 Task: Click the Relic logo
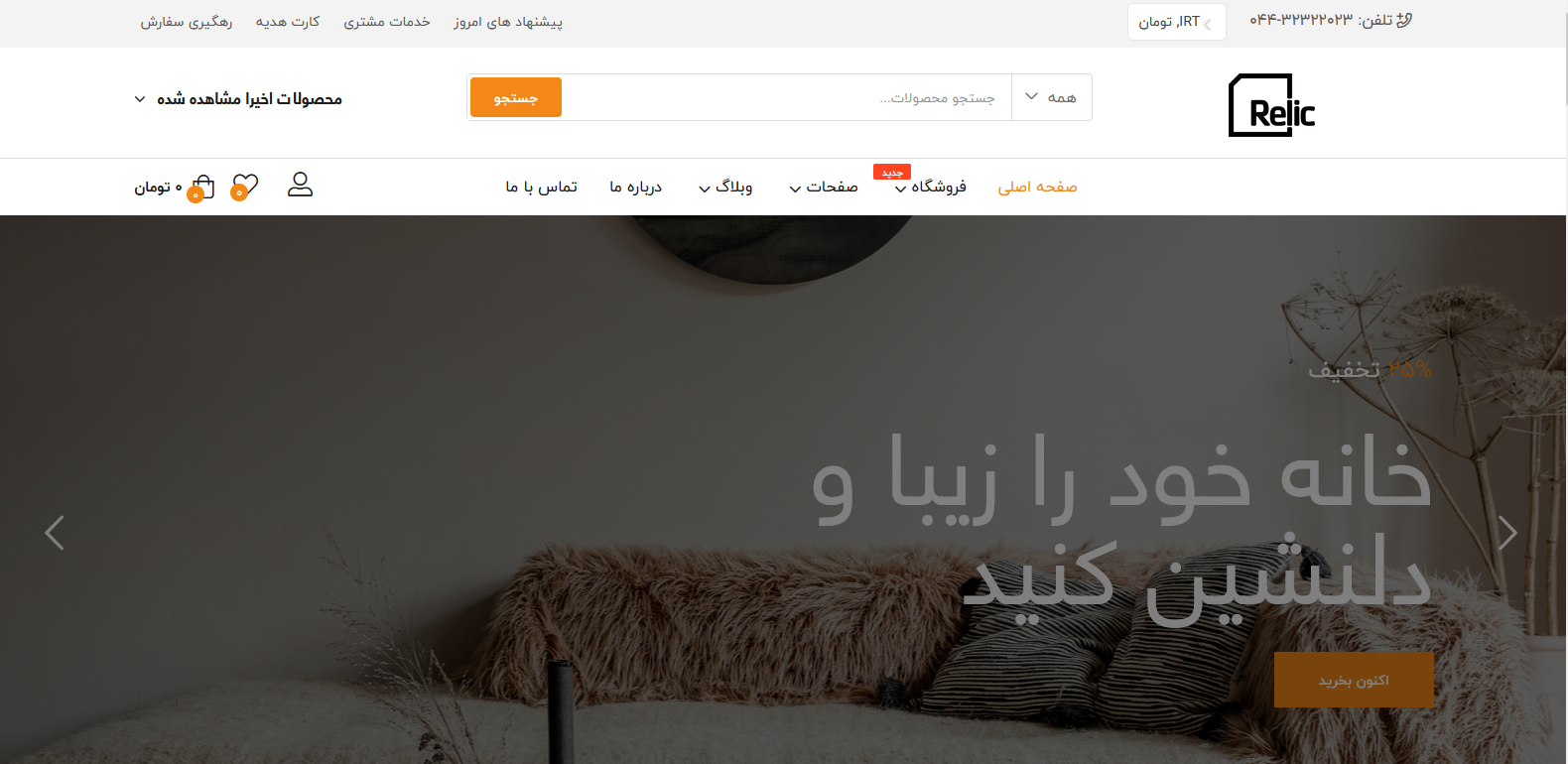pyautogui.click(x=1272, y=105)
